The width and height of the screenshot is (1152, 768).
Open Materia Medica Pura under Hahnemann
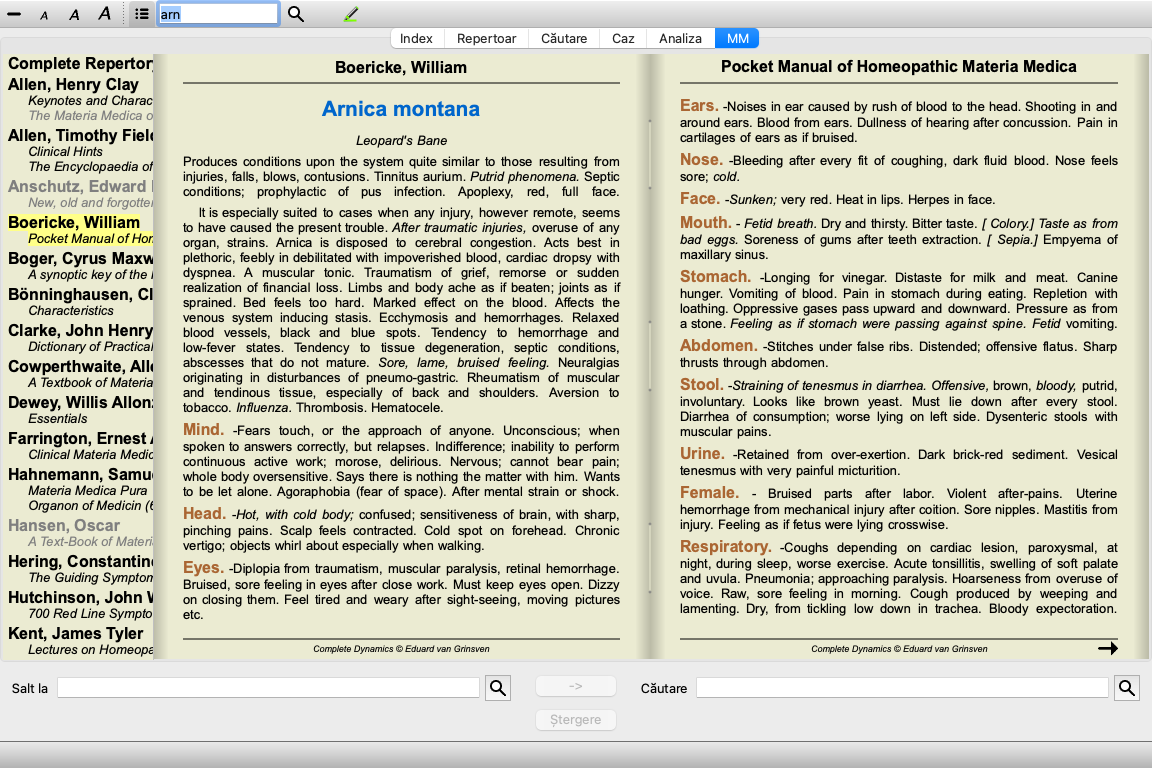click(90, 490)
